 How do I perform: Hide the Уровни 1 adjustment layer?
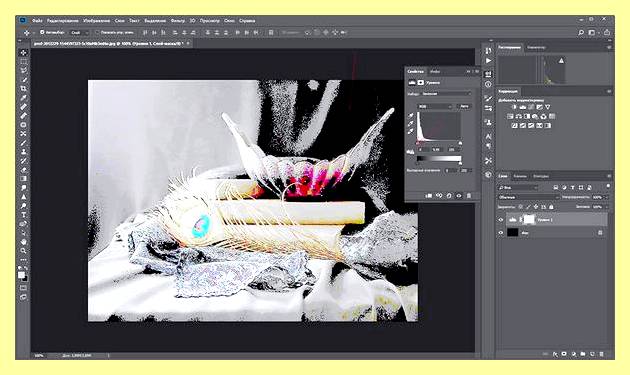tap(501, 220)
